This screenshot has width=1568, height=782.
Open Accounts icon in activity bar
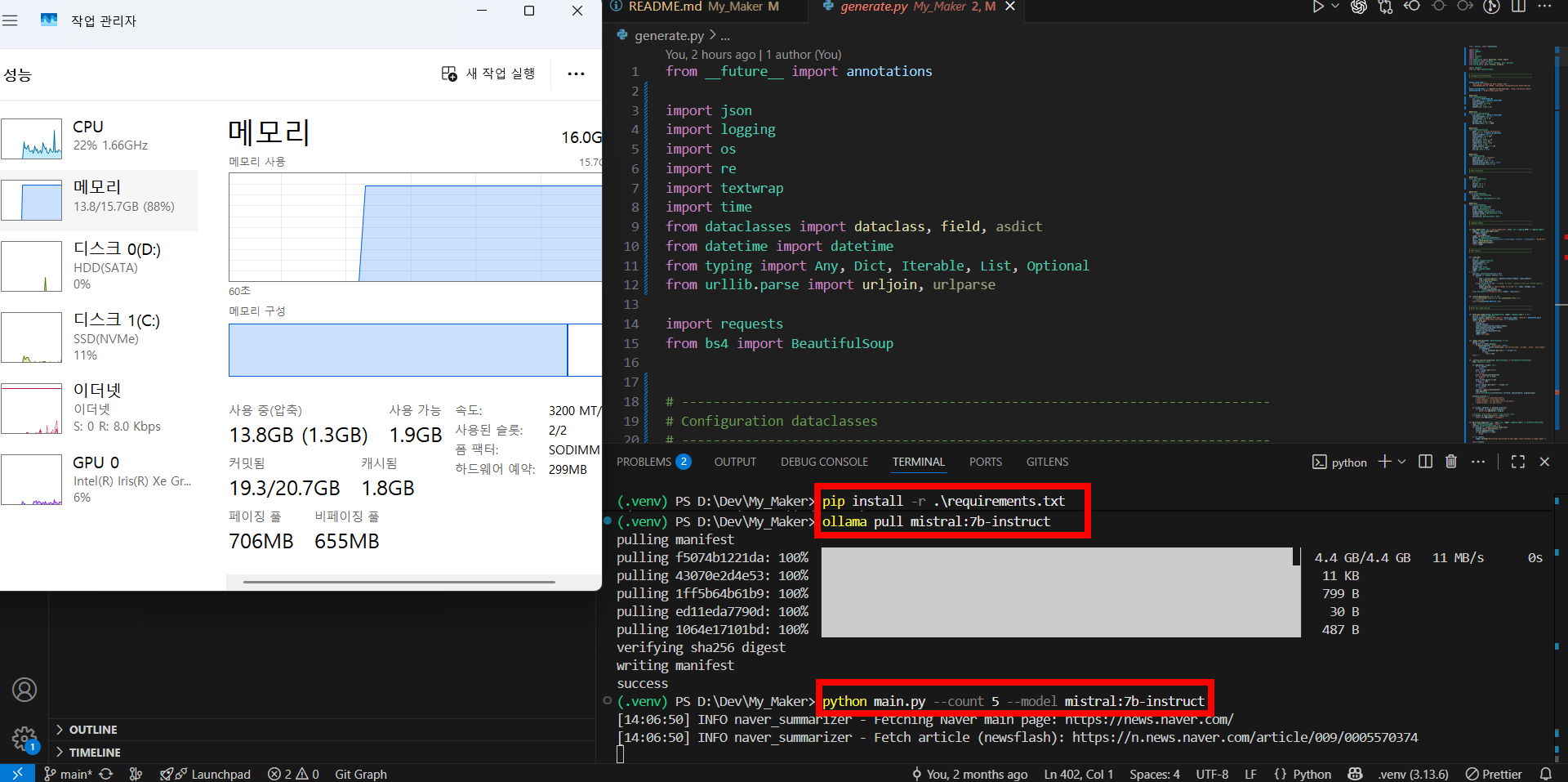24,690
